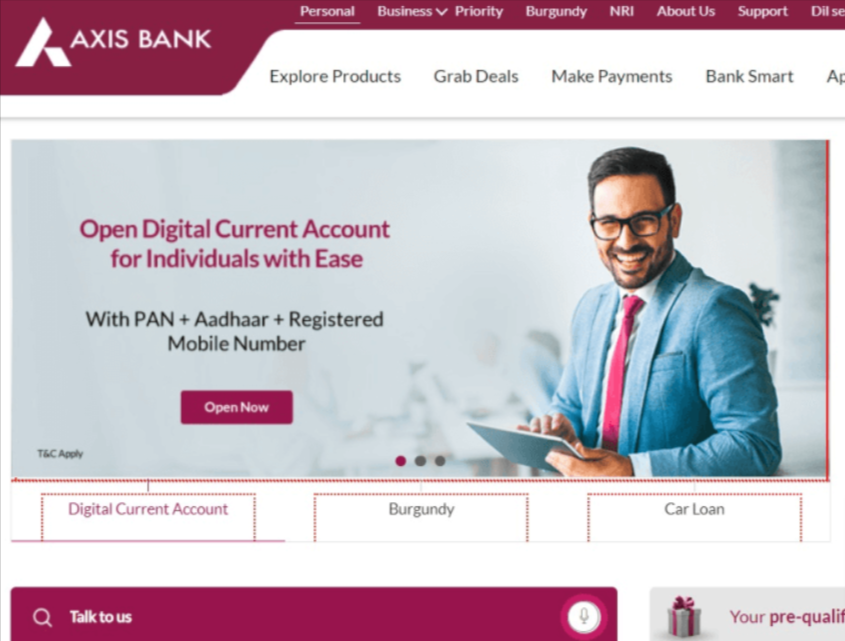Viewport: 845px width, 641px height.
Task: Select the first carousel dot
Action: (400, 461)
